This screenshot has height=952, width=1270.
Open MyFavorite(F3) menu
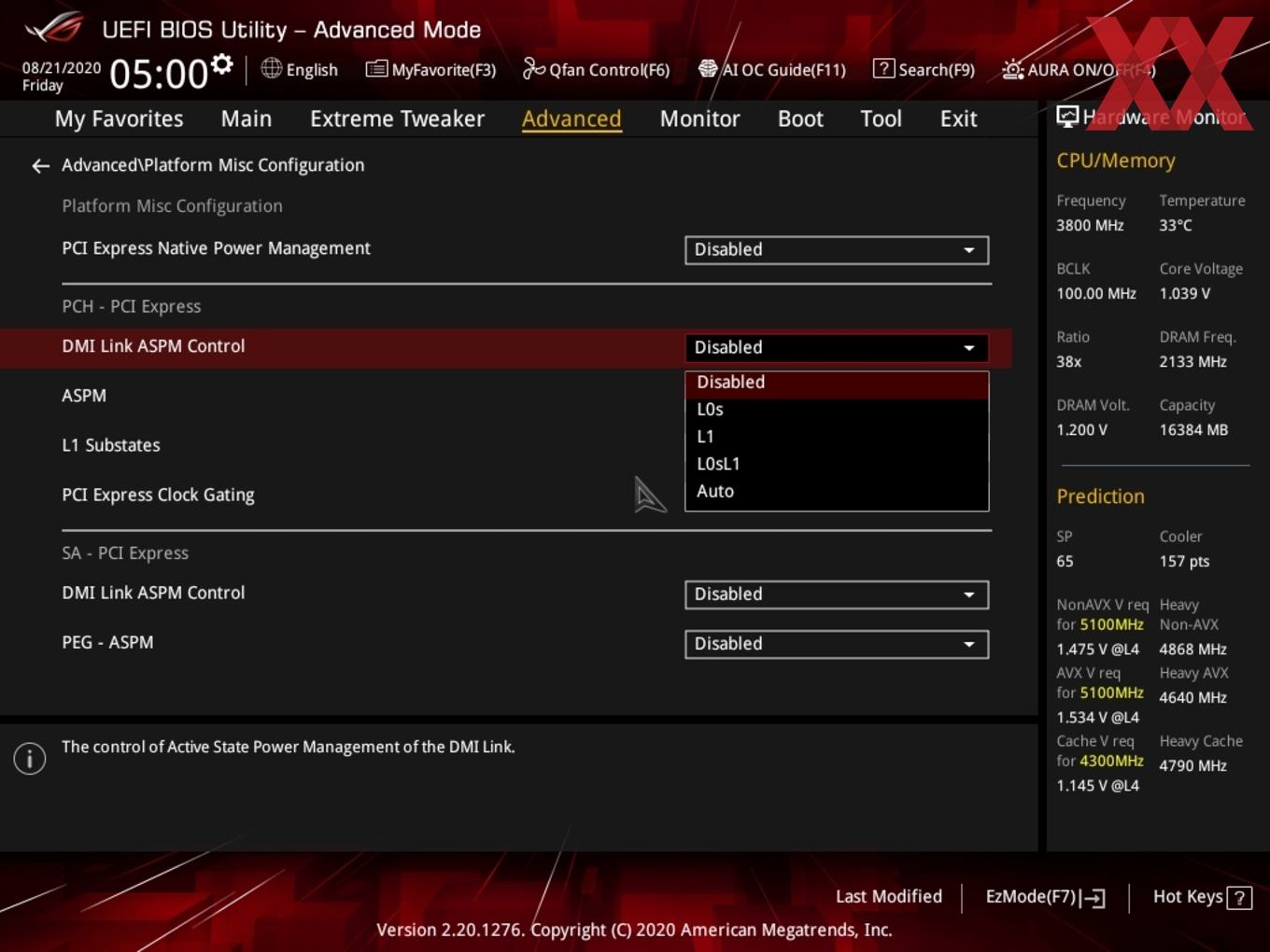(430, 69)
